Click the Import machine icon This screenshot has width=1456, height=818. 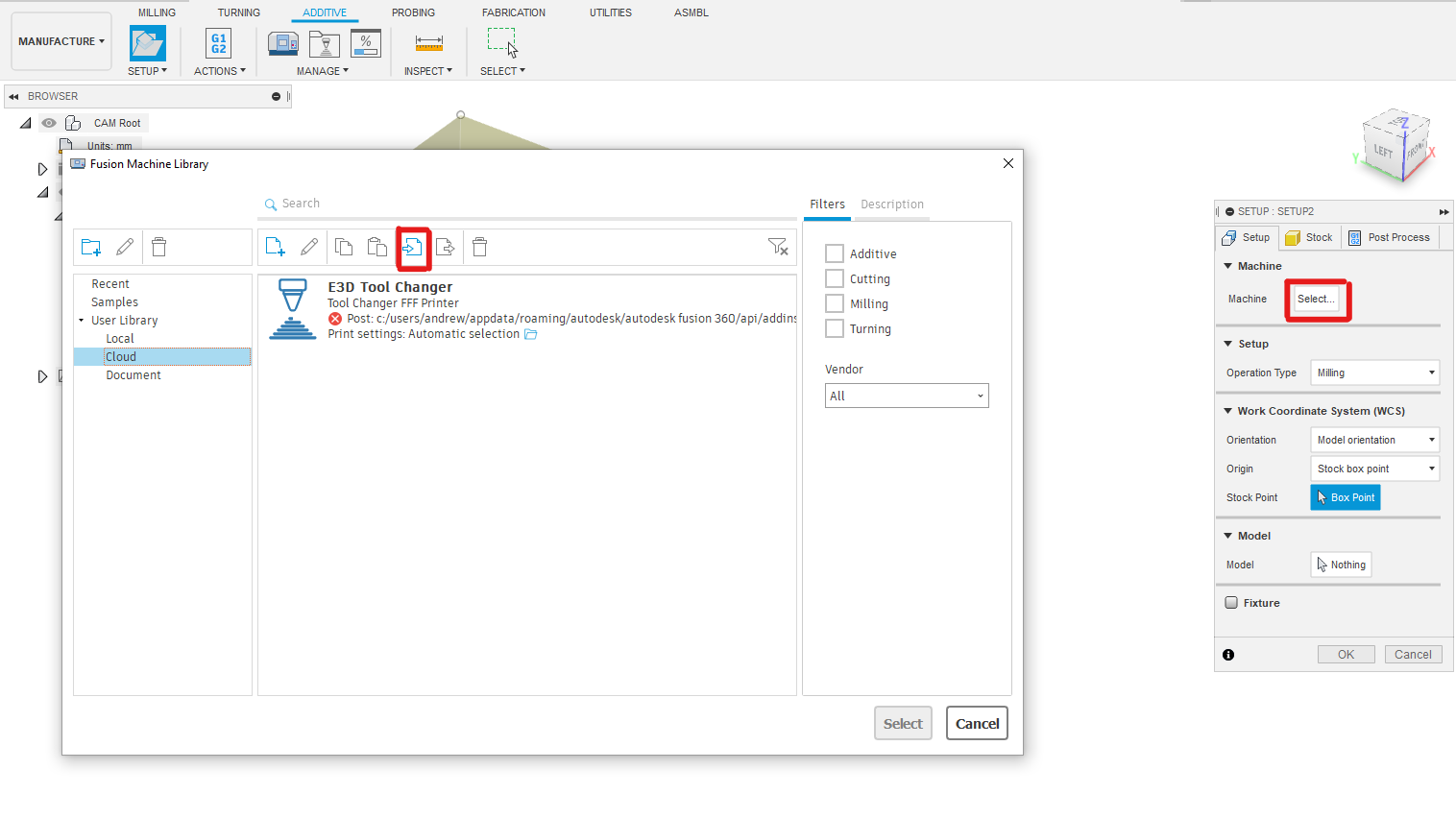412,248
